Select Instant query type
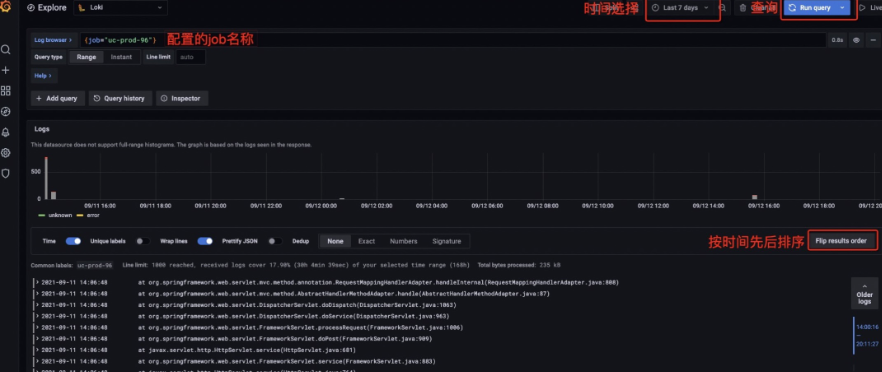The width and height of the screenshot is (882, 372). pyautogui.click(x=122, y=57)
